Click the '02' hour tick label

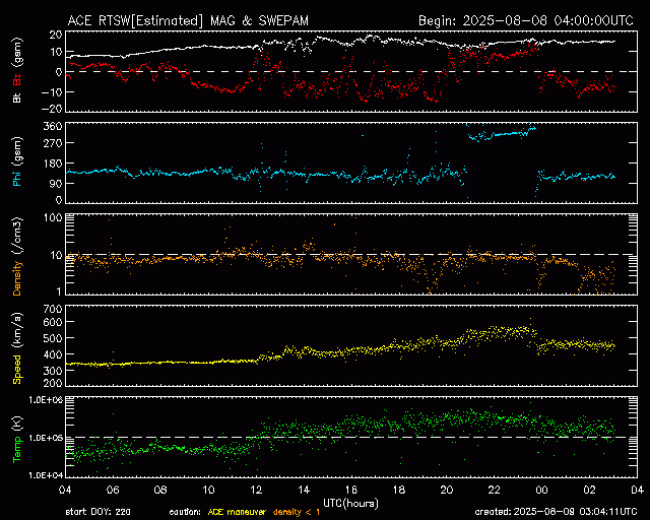point(589,490)
